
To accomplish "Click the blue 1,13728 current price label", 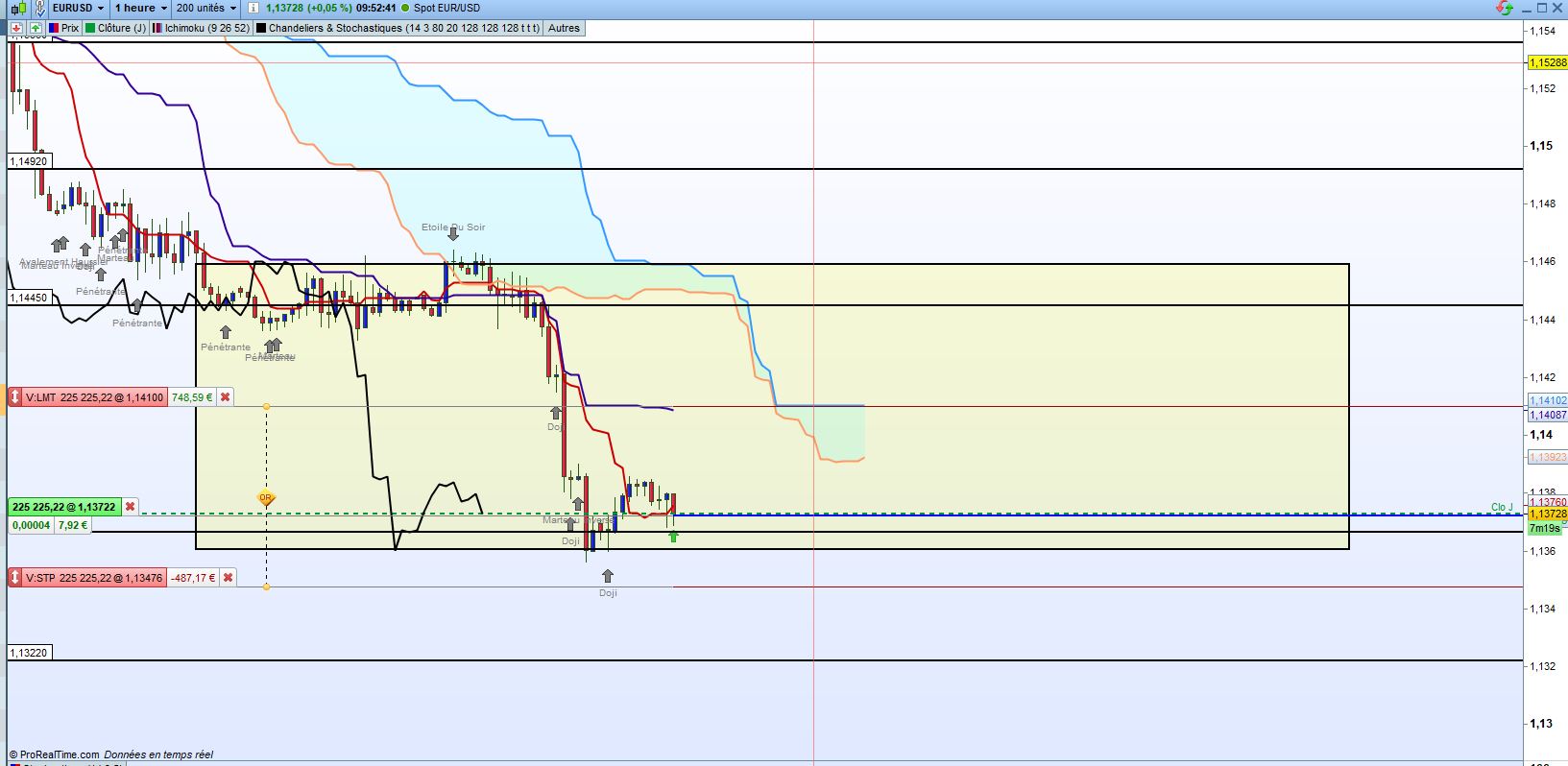I will coord(1547,515).
